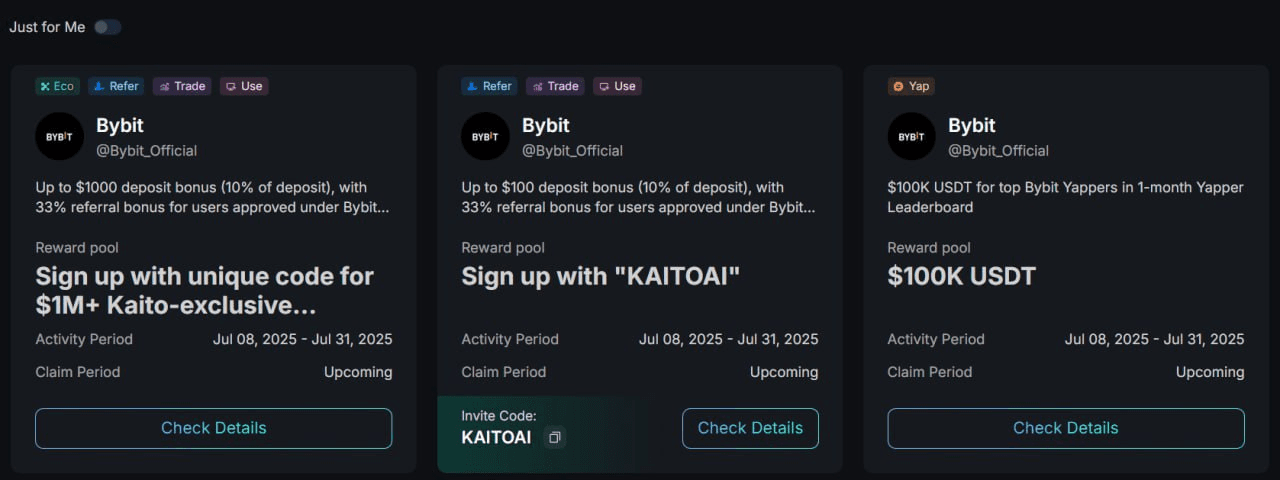
Task: Select the Eco tag on first card
Action: pyautogui.click(x=57, y=86)
